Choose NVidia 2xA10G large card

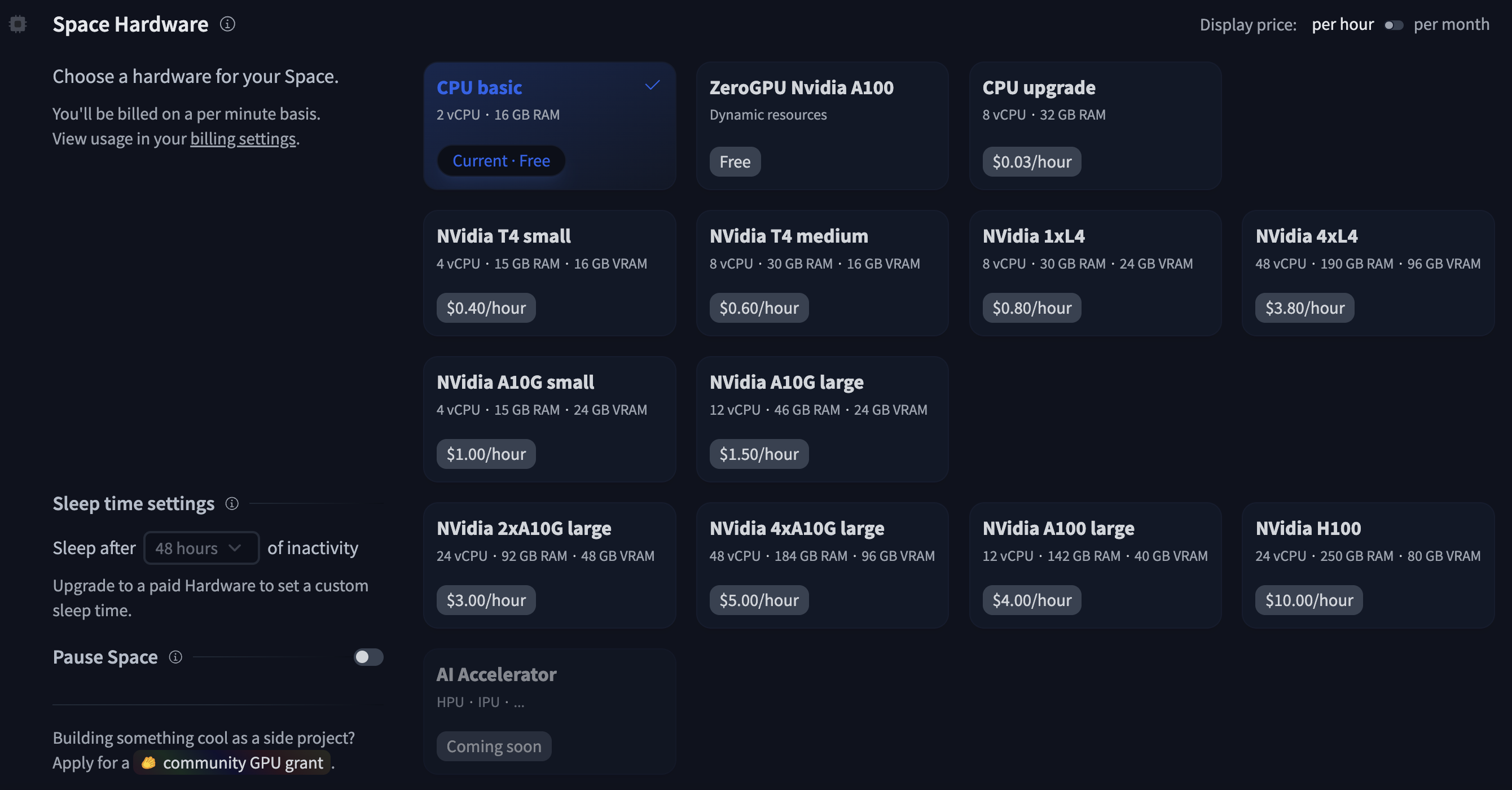click(x=550, y=565)
